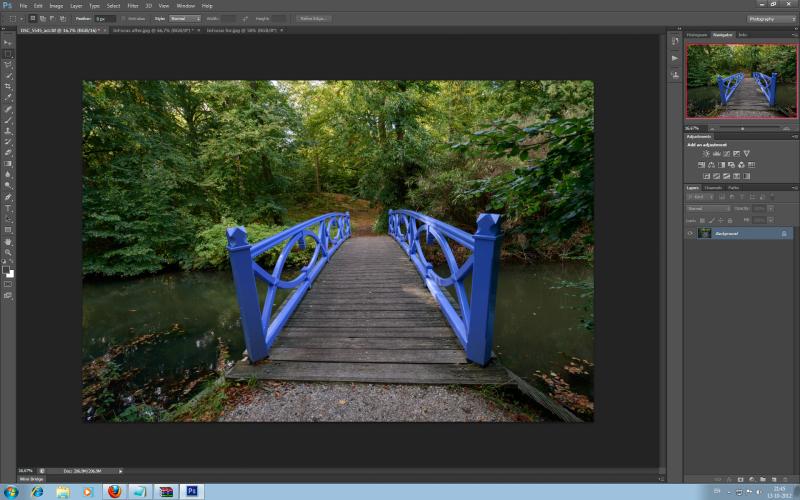
Task: Select the Zoom tool
Action: pyautogui.click(x=8, y=252)
